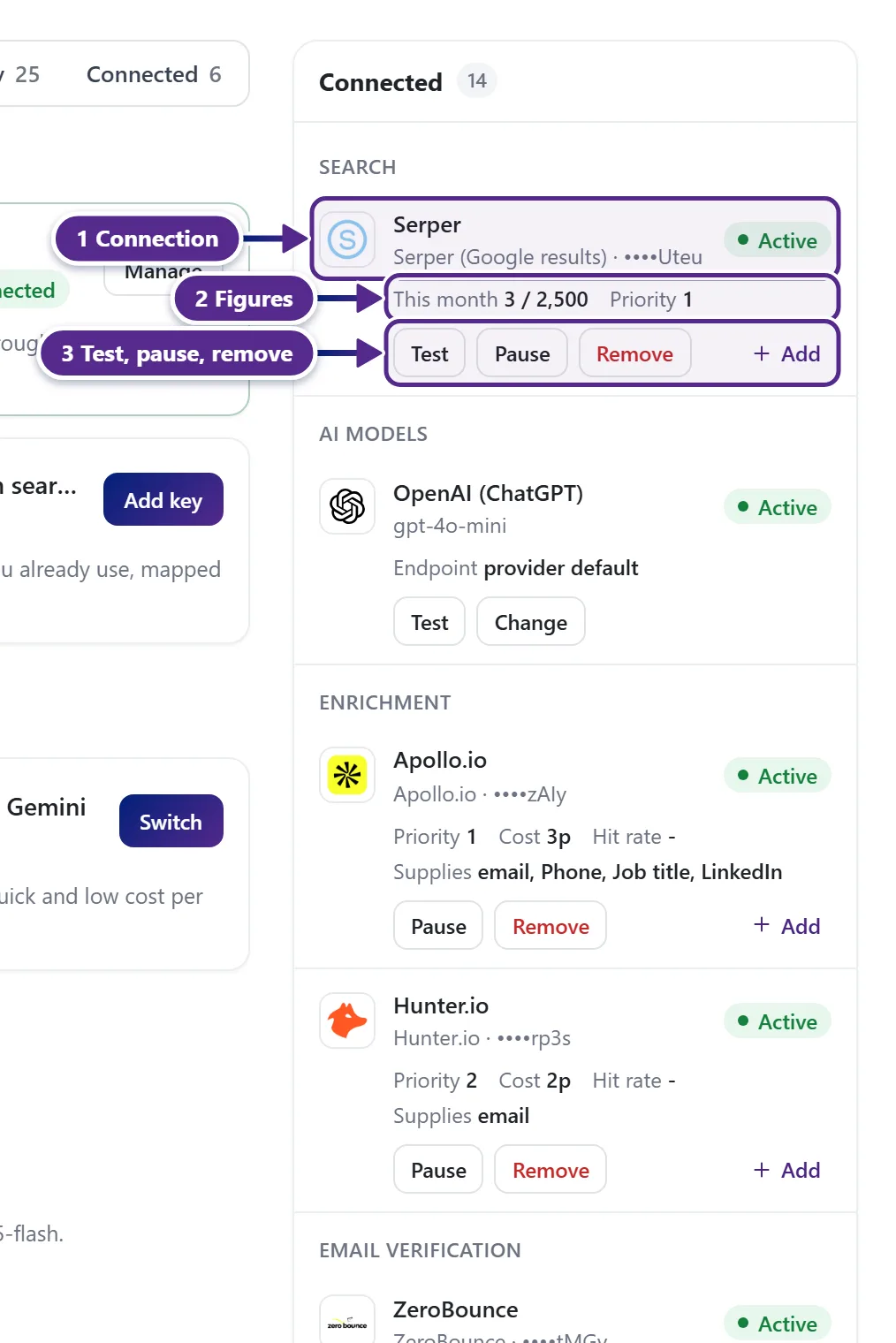
Task: Click the SEARCH section heading
Action: [x=357, y=167]
